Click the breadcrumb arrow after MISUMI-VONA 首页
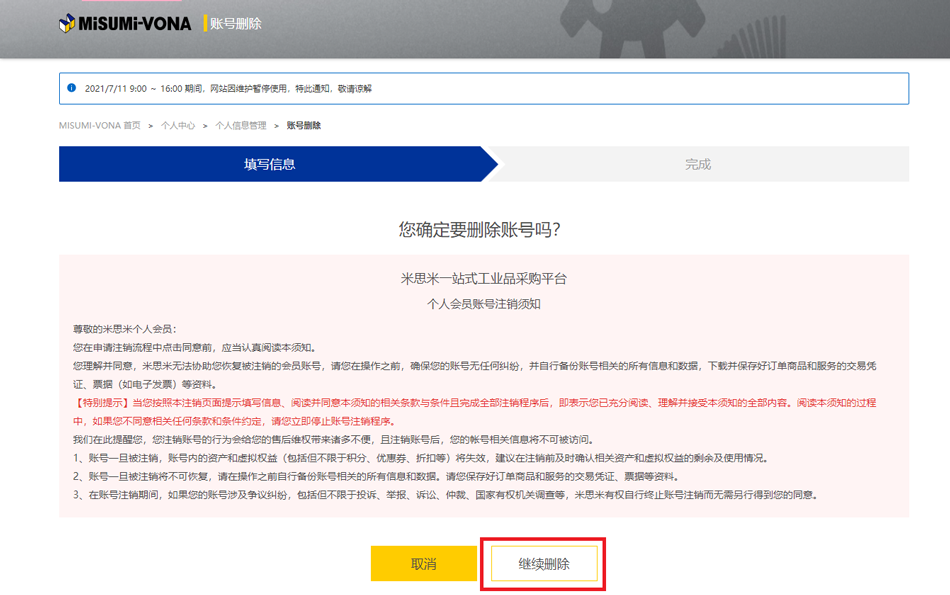The image size is (950, 595). pyautogui.click(x=150, y=126)
